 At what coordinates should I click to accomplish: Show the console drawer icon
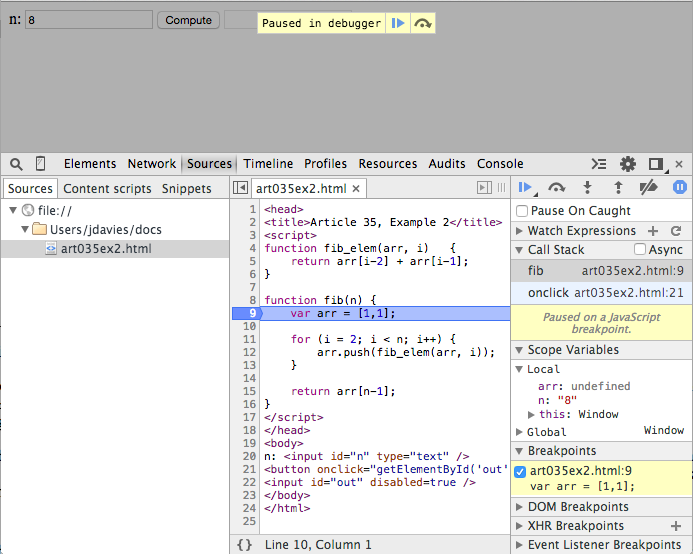599,164
